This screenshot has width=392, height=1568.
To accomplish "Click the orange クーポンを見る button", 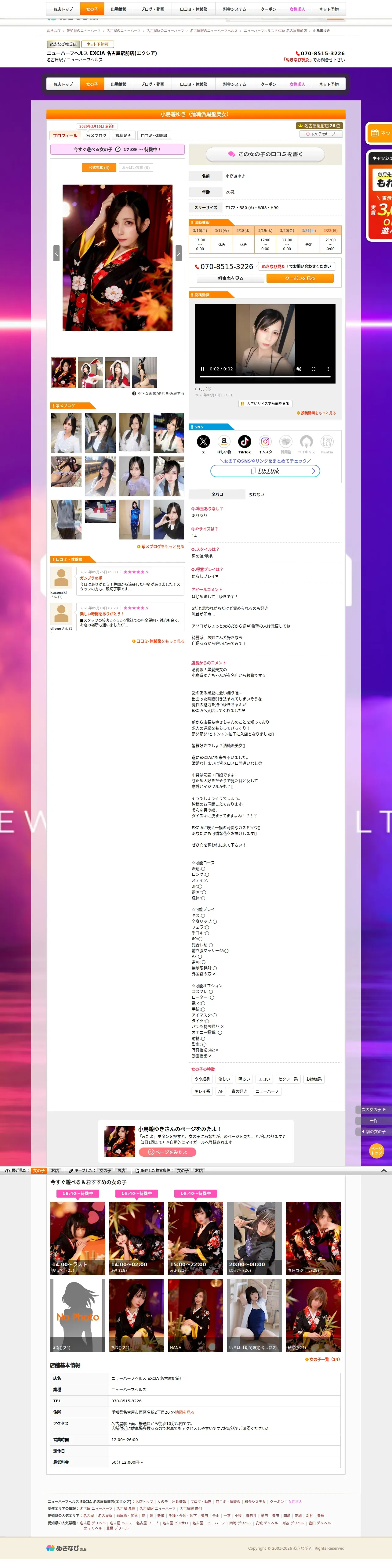I will click(300, 278).
